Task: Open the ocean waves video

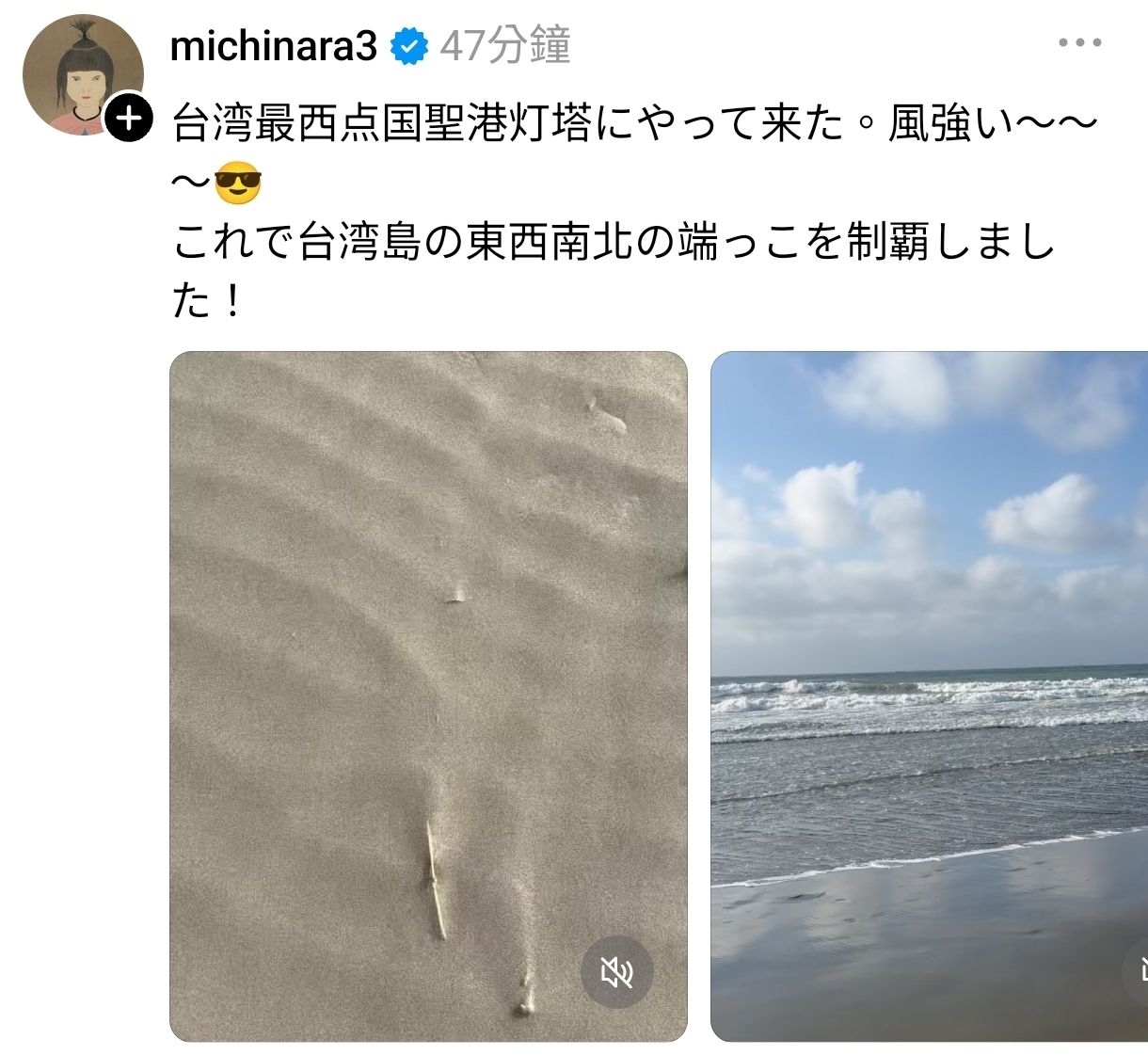Action: (x=929, y=696)
